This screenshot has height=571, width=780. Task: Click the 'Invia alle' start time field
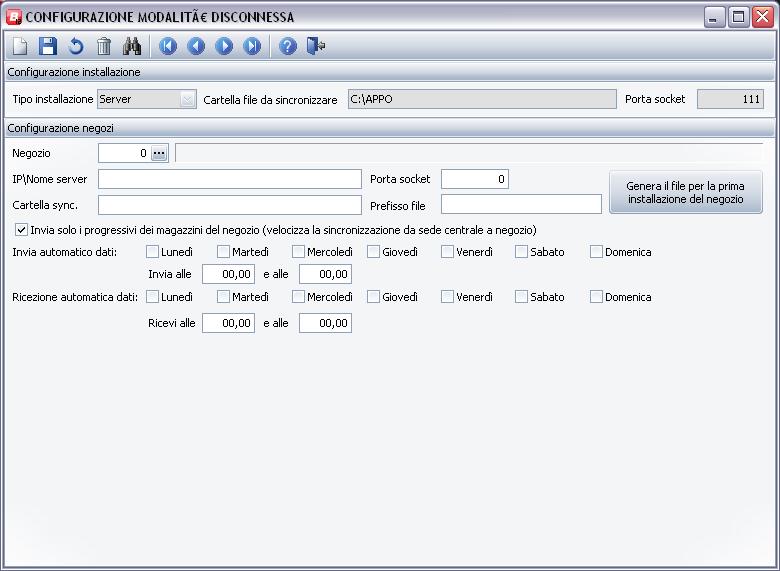228,274
